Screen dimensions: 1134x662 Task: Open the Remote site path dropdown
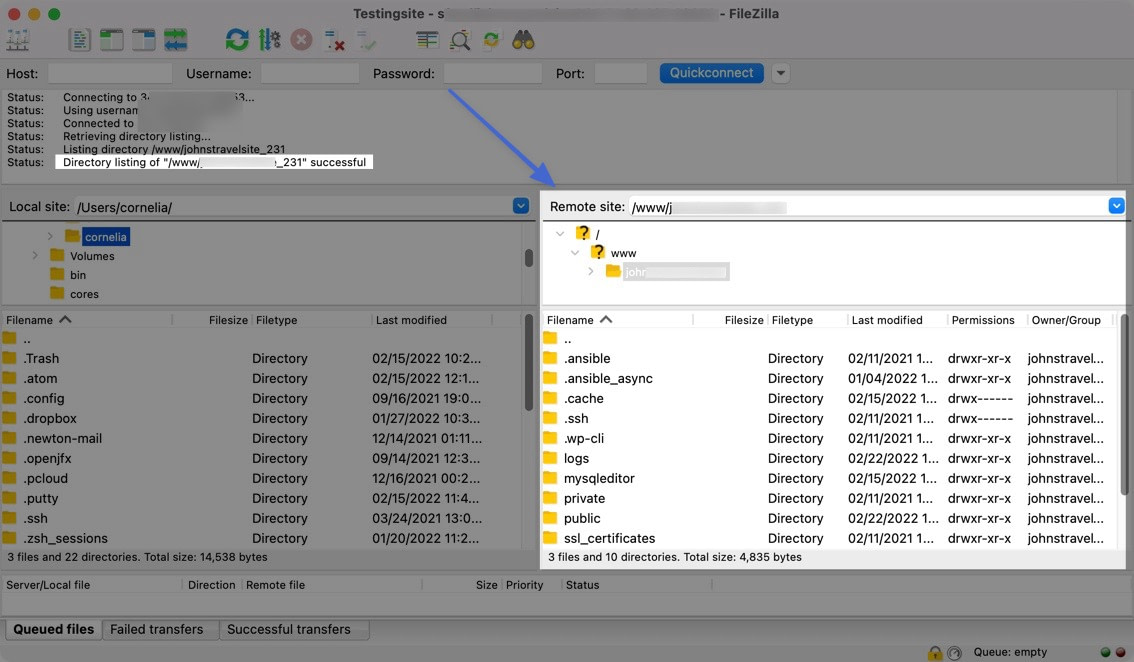point(1116,206)
